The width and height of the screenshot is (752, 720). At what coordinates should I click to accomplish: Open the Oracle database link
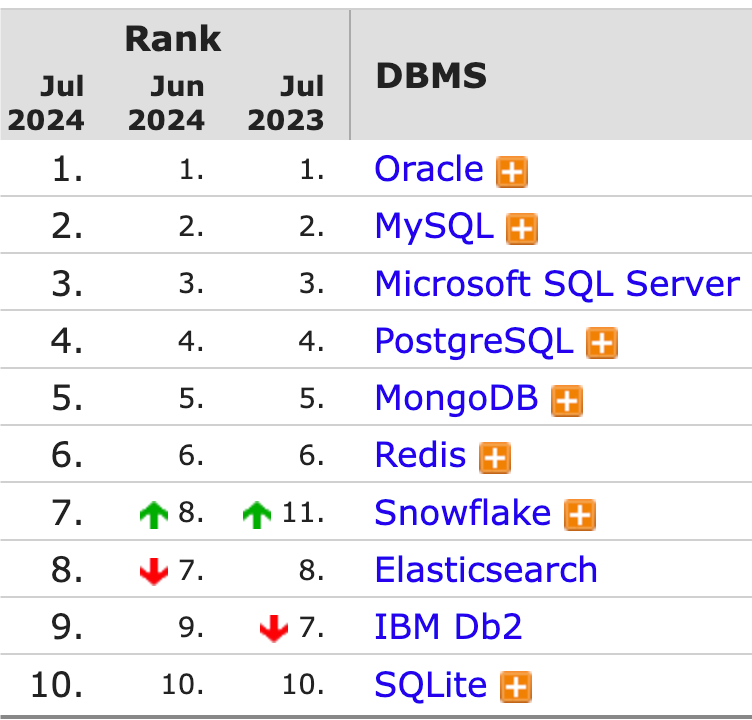coord(429,169)
